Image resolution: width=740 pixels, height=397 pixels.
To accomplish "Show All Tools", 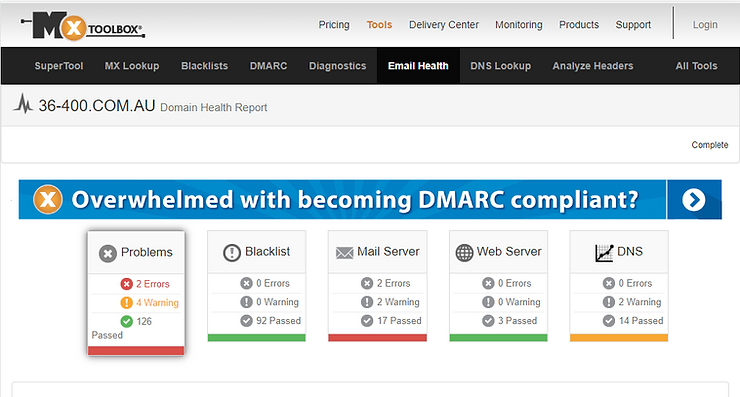I will (696, 66).
